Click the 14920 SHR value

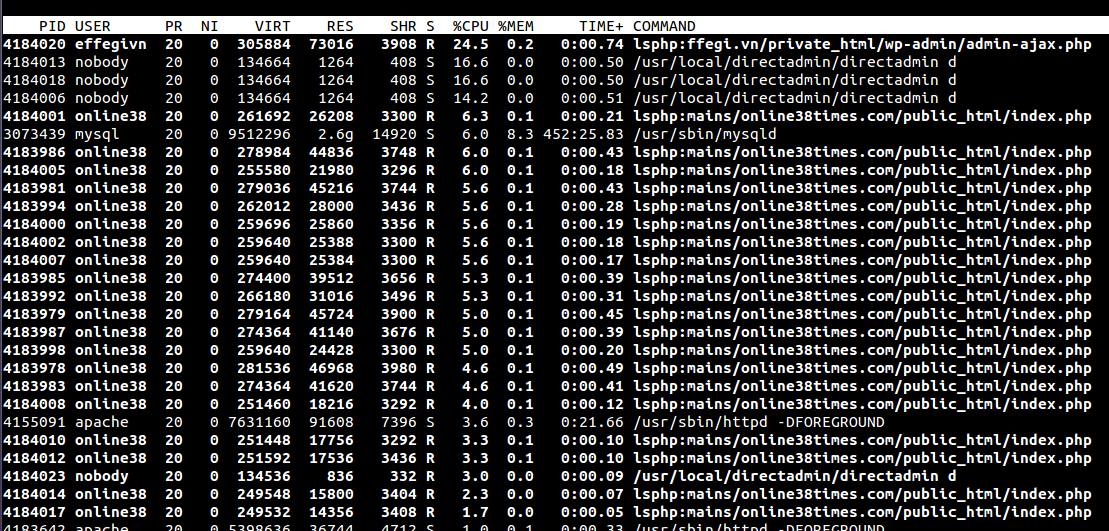click(394, 134)
